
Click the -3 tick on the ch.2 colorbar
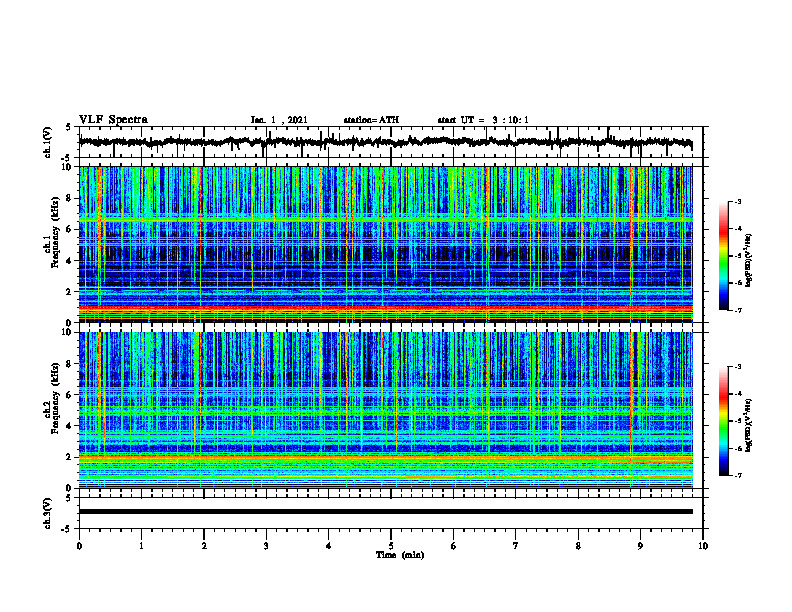click(738, 367)
